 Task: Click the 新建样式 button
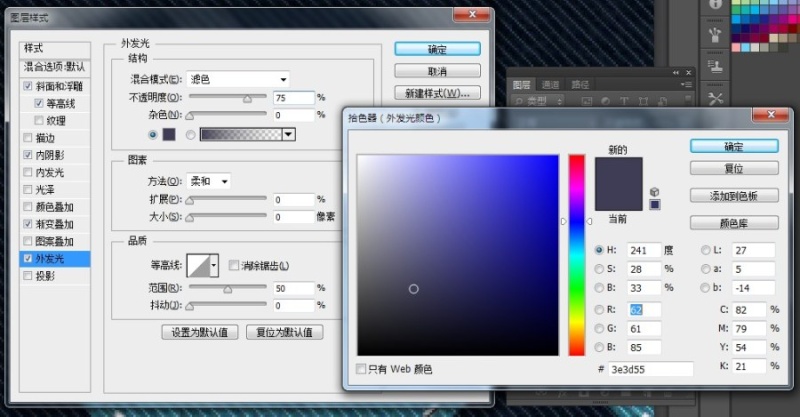(437, 93)
